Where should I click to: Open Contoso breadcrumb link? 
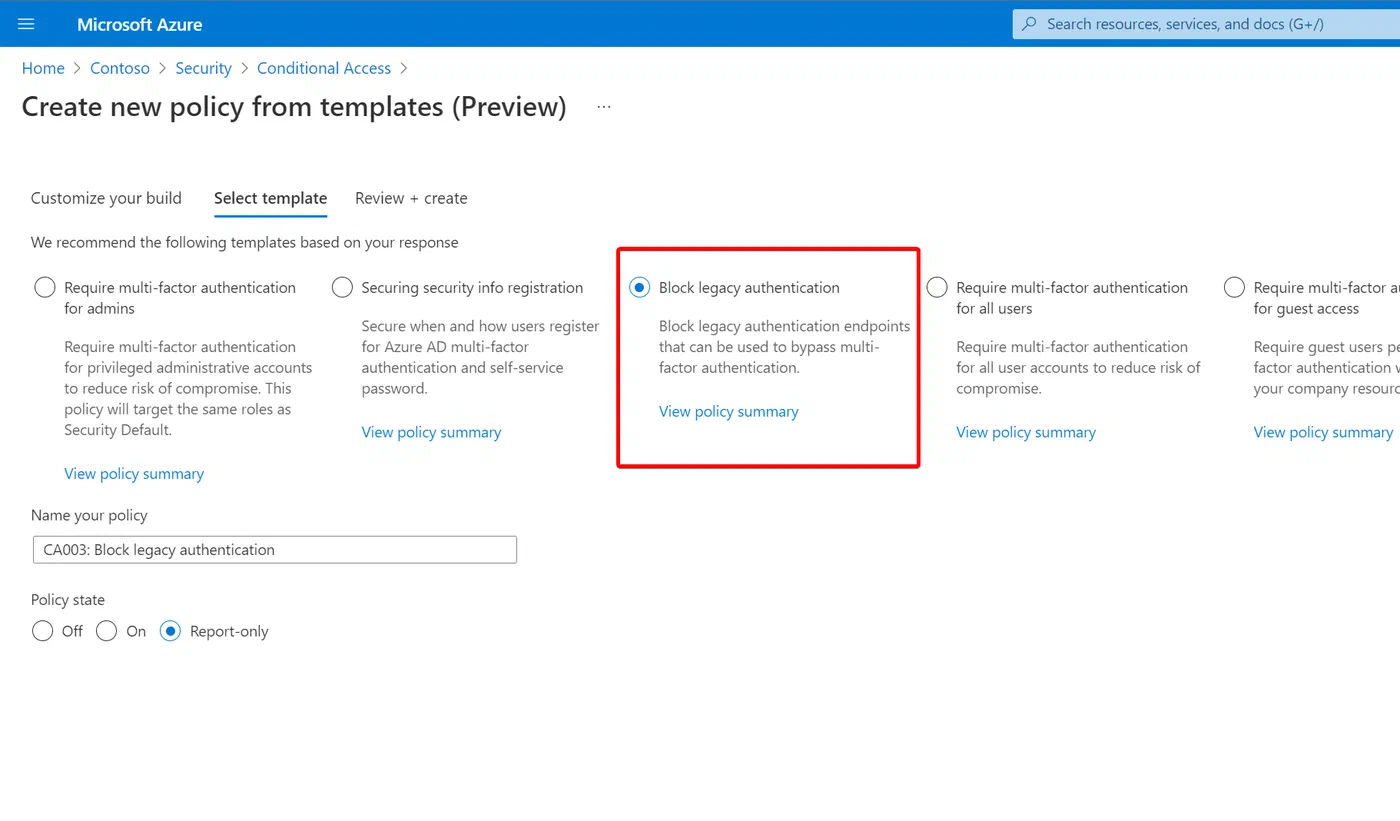pos(120,68)
